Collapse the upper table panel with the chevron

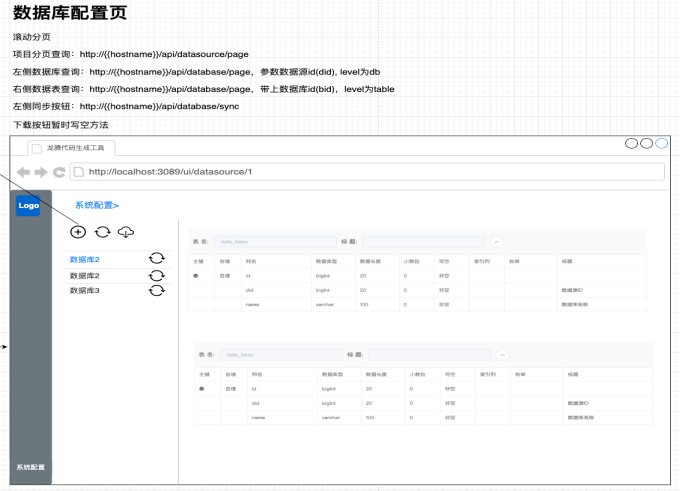(x=497, y=242)
